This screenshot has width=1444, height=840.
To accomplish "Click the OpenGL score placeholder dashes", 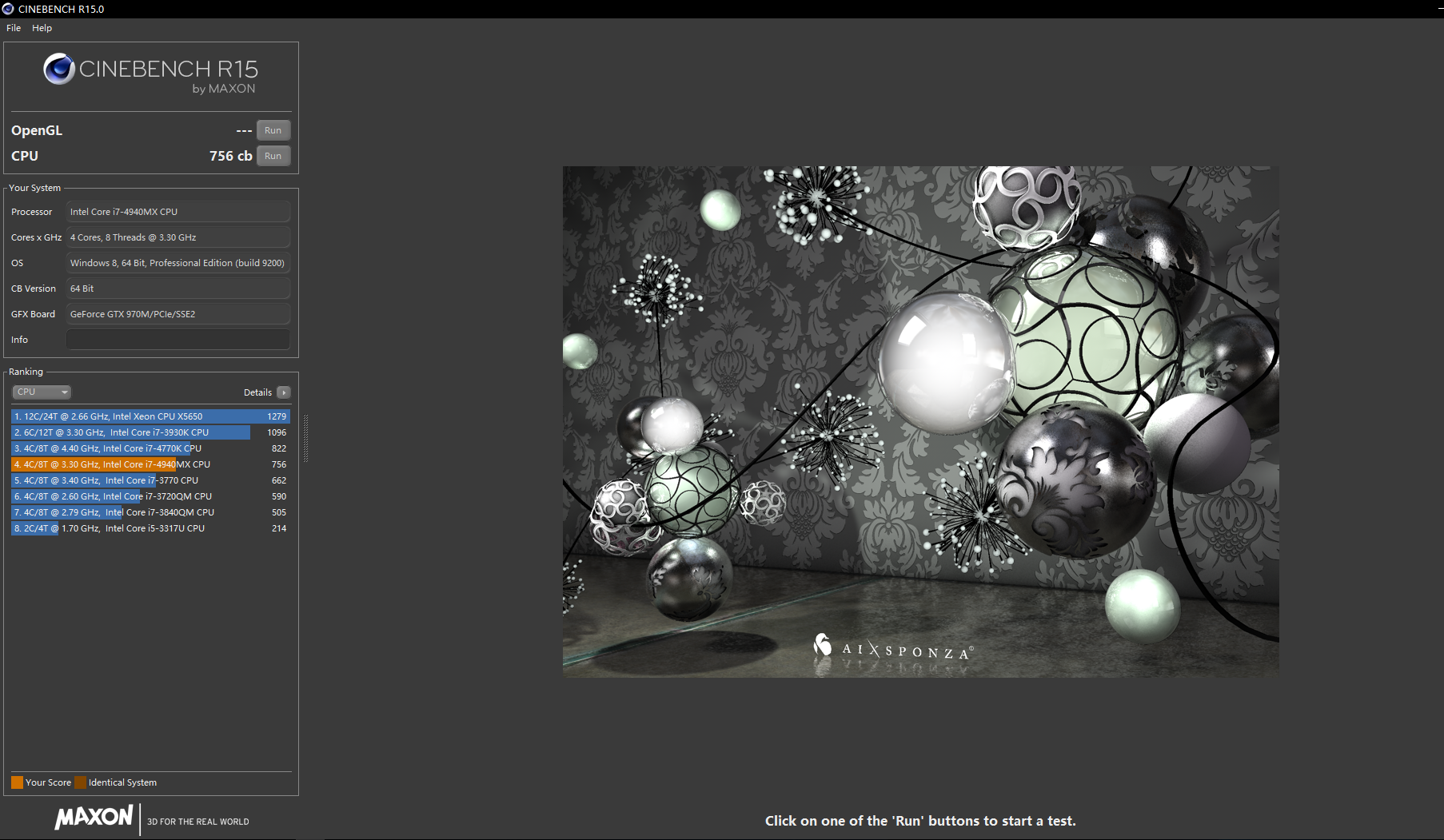I will pos(244,130).
